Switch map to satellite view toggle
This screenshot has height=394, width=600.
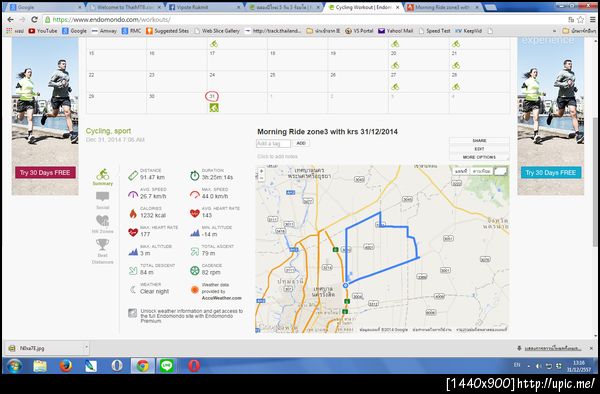pyautogui.click(x=481, y=171)
